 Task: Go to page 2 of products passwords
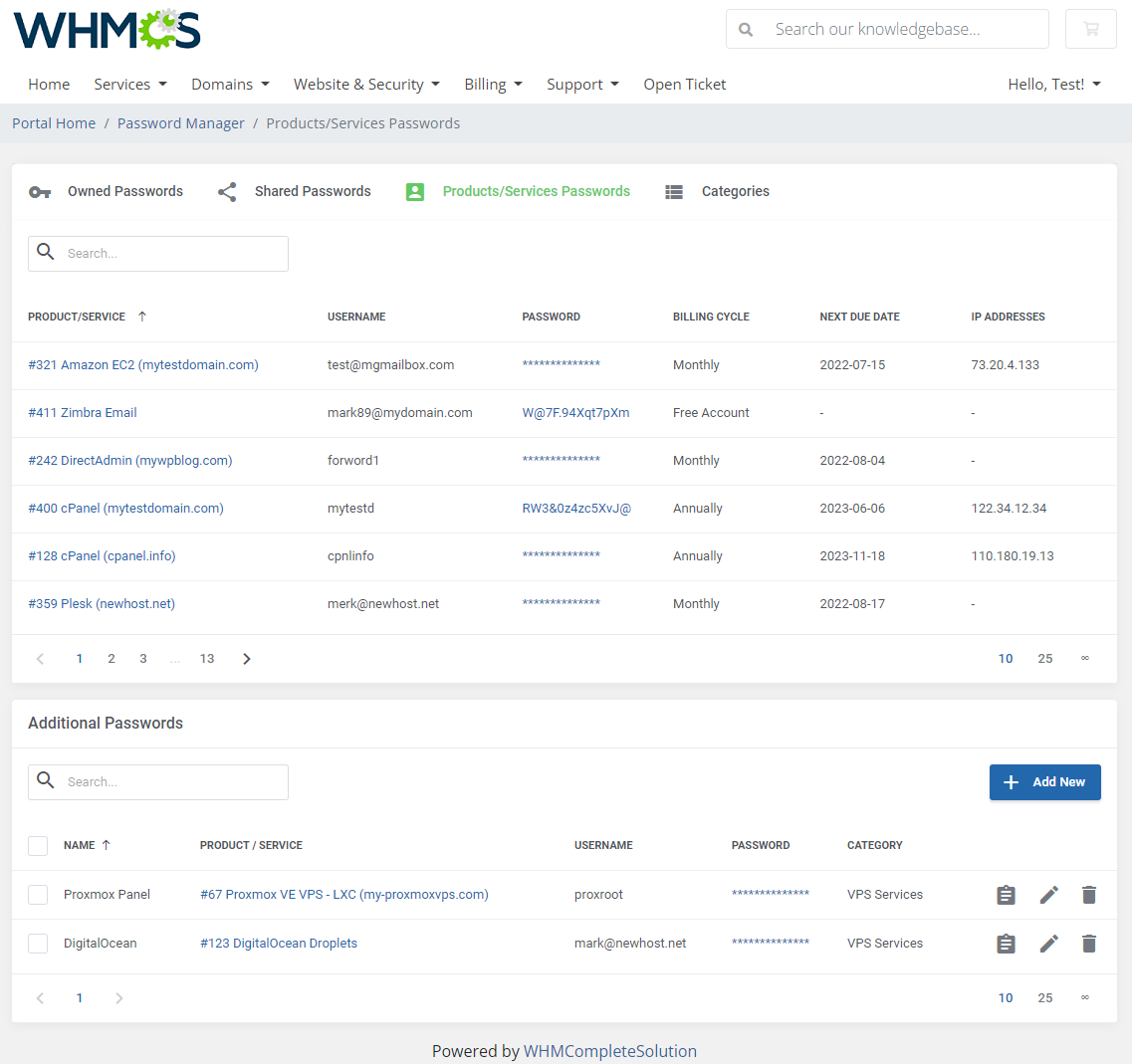pyautogui.click(x=112, y=658)
